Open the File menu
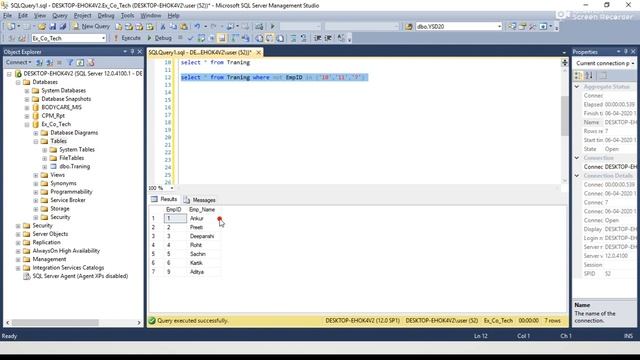640x360 pixels. (x=7, y=16)
